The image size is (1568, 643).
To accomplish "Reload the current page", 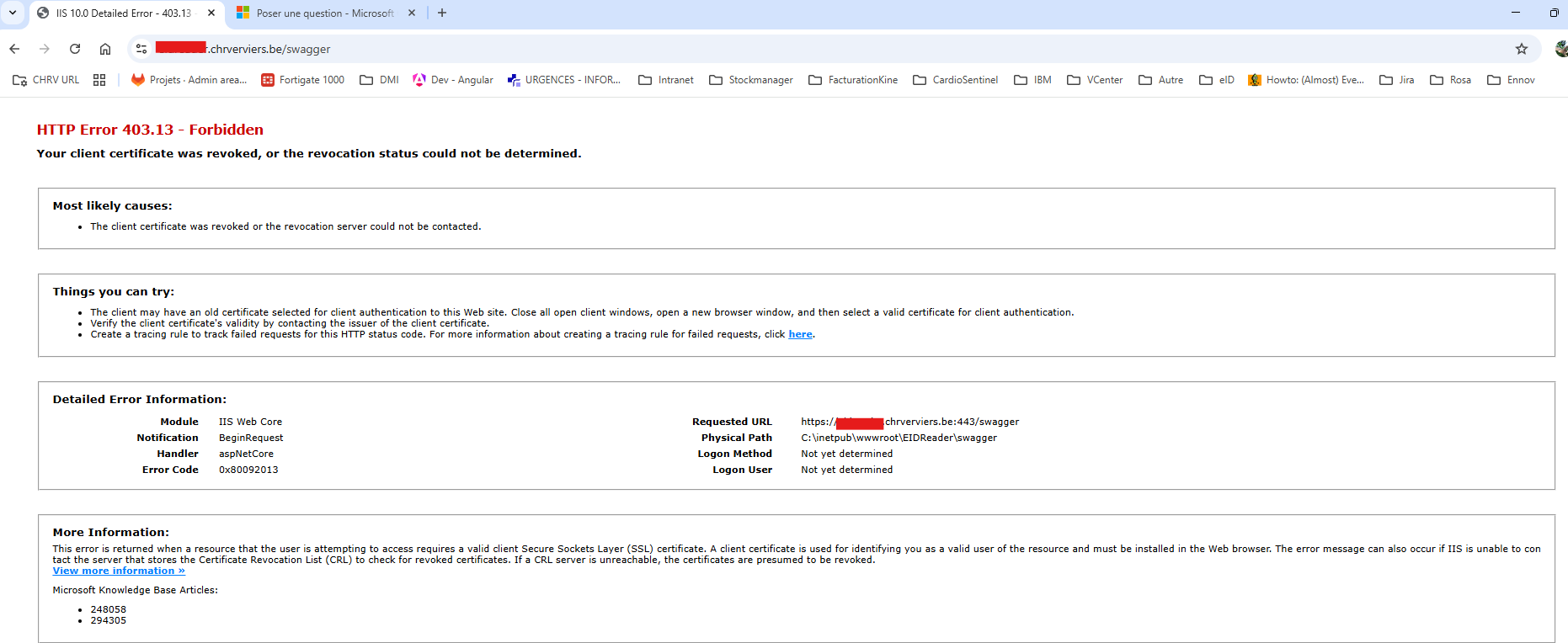I will pyautogui.click(x=75, y=49).
